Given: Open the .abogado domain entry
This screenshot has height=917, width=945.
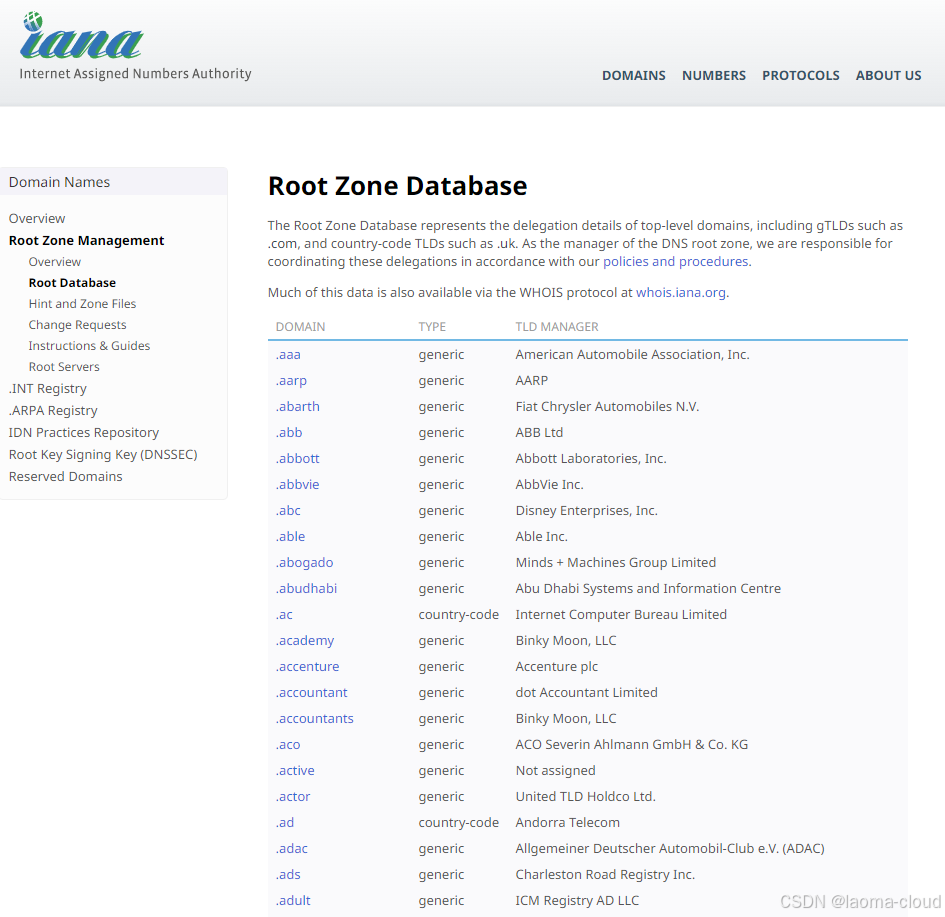Looking at the screenshot, I should [304, 563].
